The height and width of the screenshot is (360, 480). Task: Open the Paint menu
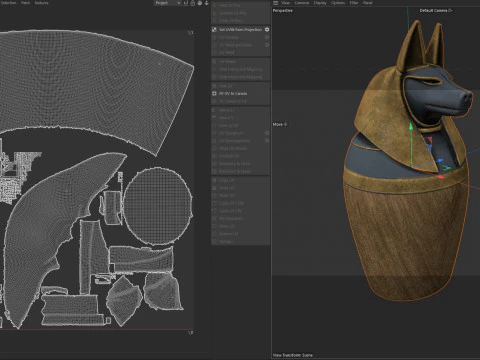(x=25, y=3)
